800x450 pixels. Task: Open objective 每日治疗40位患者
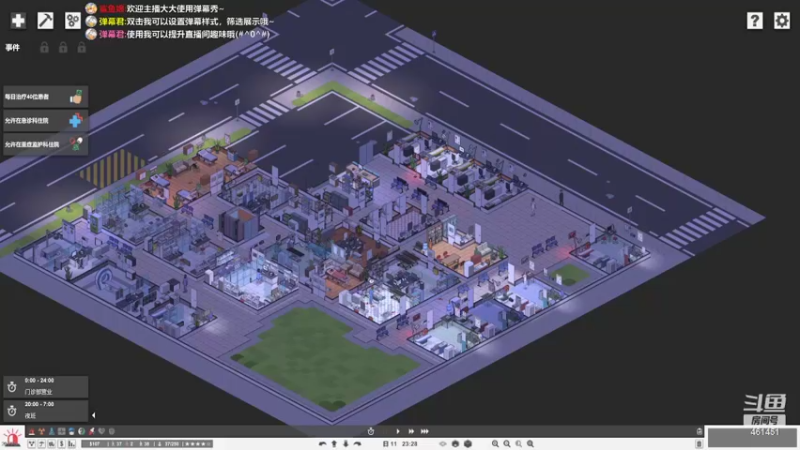pos(45,96)
